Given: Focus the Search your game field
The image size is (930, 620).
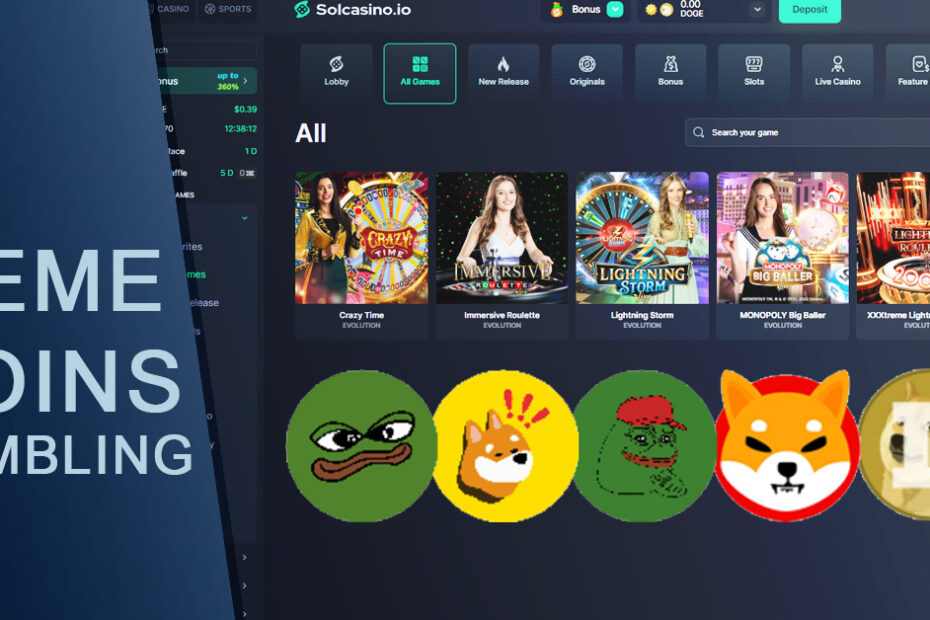Looking at the screenshot, I should pyautogui.click(x=807, y=132).
